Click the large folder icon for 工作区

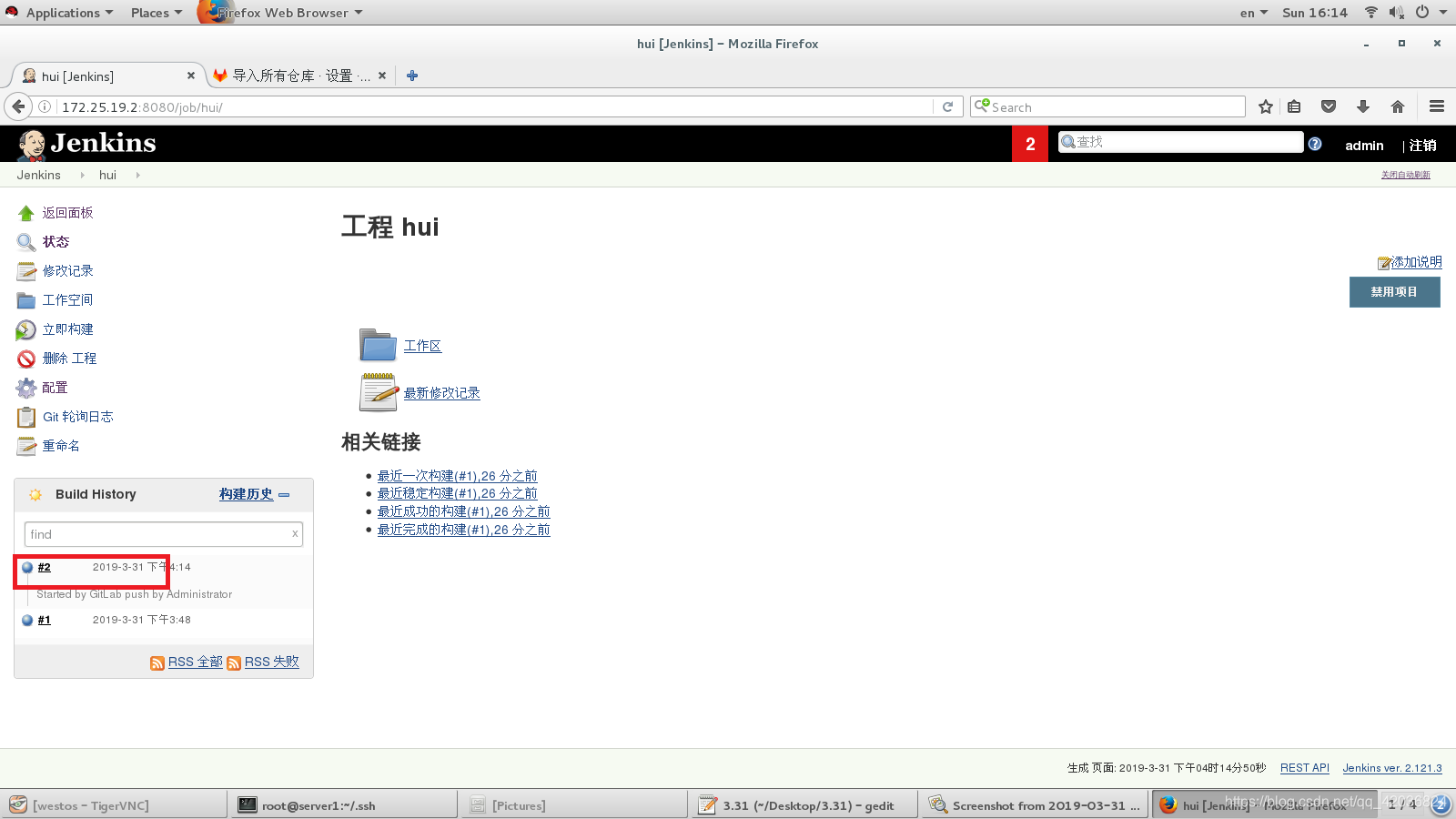coord(378,346)
